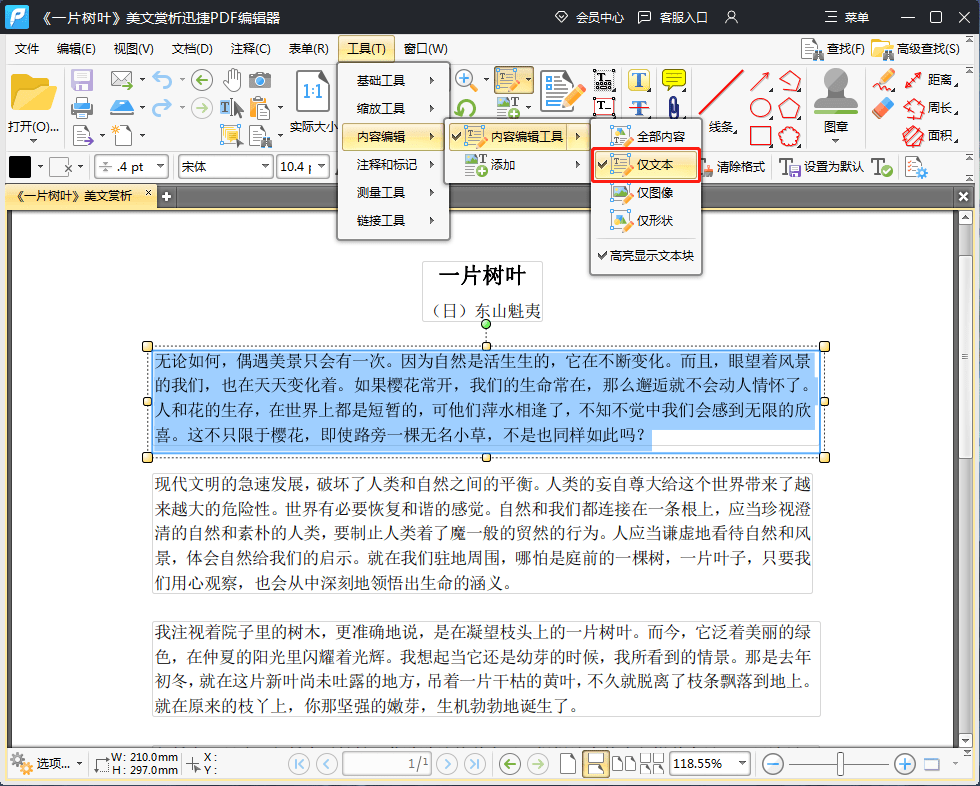Image resolution: width=980 pixels, height=786 pixels.
Task: Open the line width .4 pt dropdown
Action: (161, 166)
